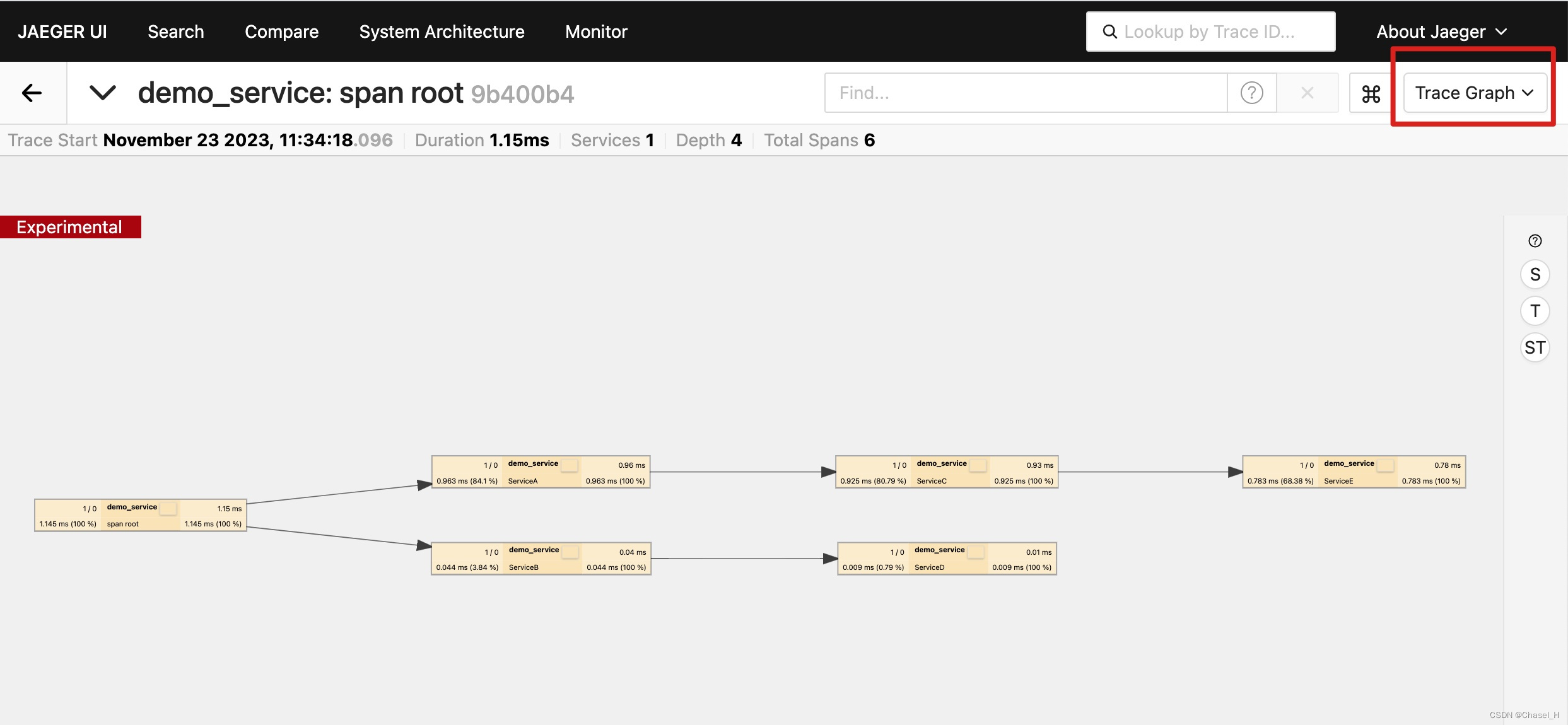This screenshot has width=1568, height=725.
Task: Open trace graph help icon
Action: pos(1535,241)
